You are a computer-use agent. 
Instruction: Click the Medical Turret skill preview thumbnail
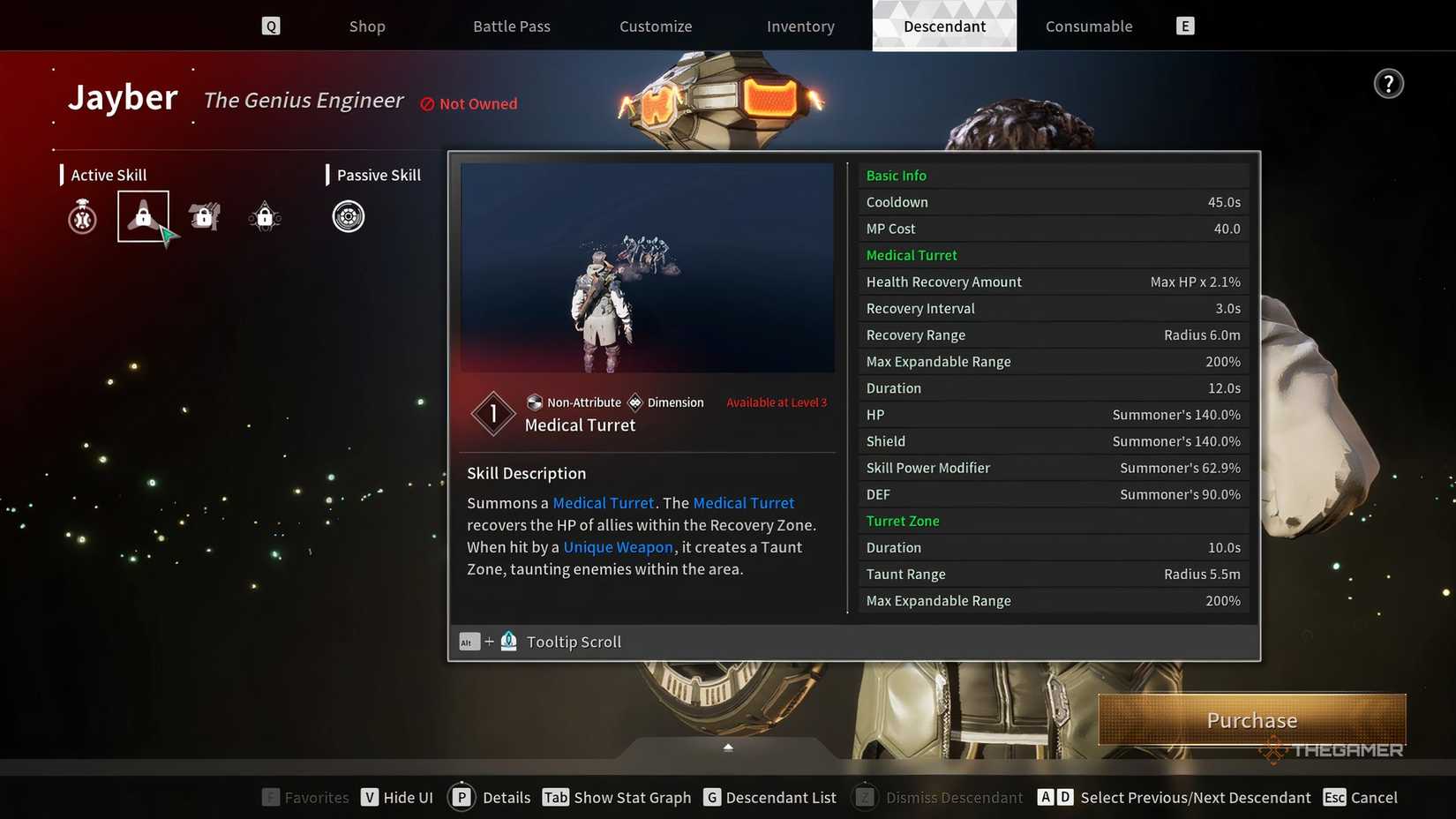point(647,267)
